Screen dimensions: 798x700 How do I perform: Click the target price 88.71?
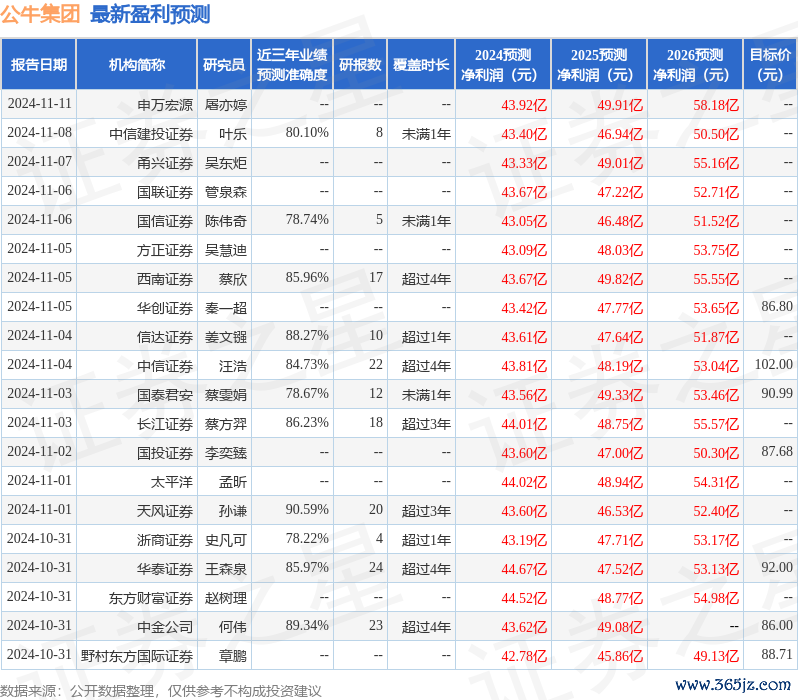[x=777, y=655]
